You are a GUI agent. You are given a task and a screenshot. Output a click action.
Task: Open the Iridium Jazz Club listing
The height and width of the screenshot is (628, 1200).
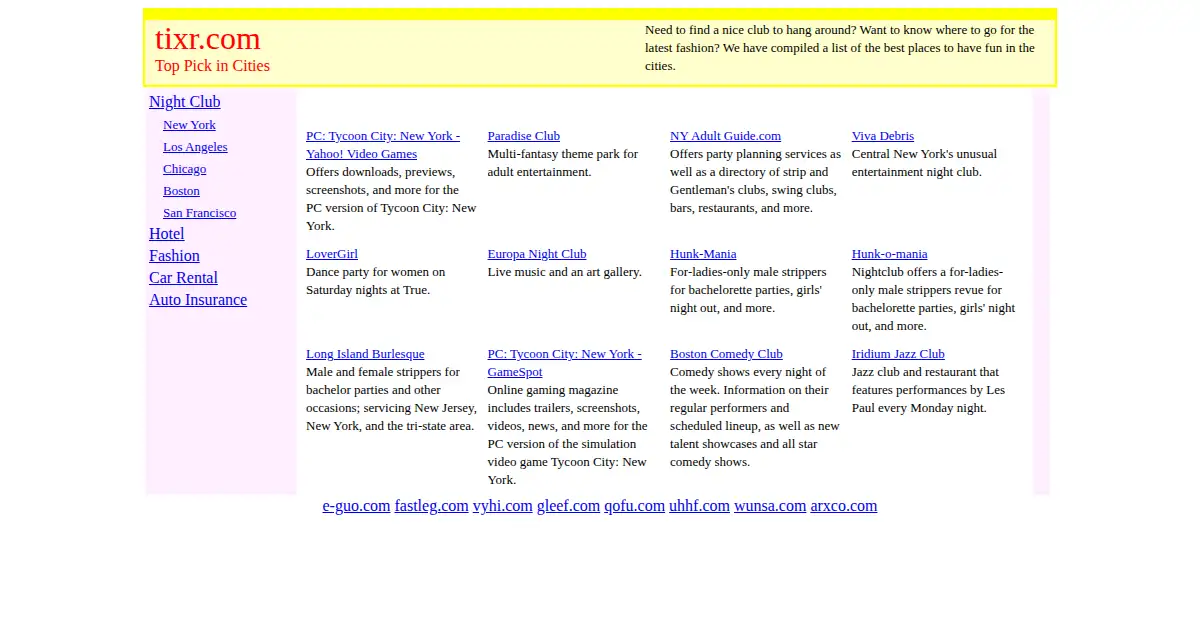click(x=898, y=354)
